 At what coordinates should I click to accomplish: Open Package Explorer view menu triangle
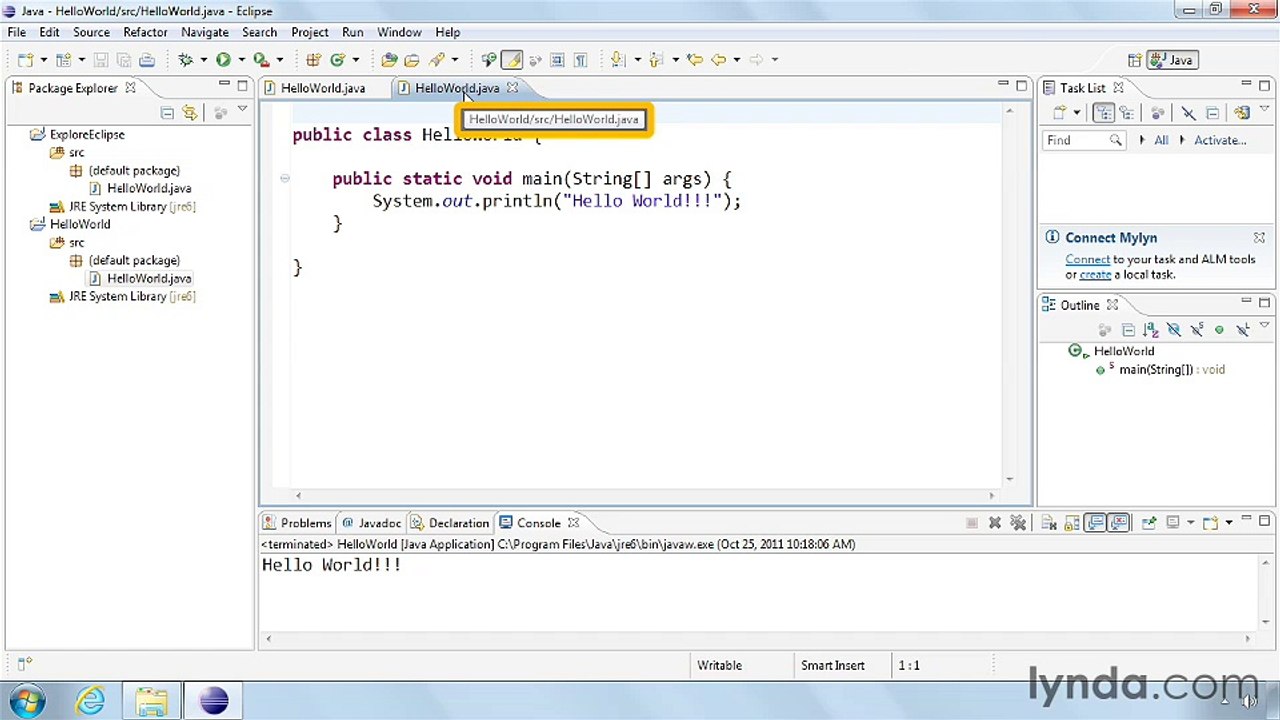click(x=242, y=109)
